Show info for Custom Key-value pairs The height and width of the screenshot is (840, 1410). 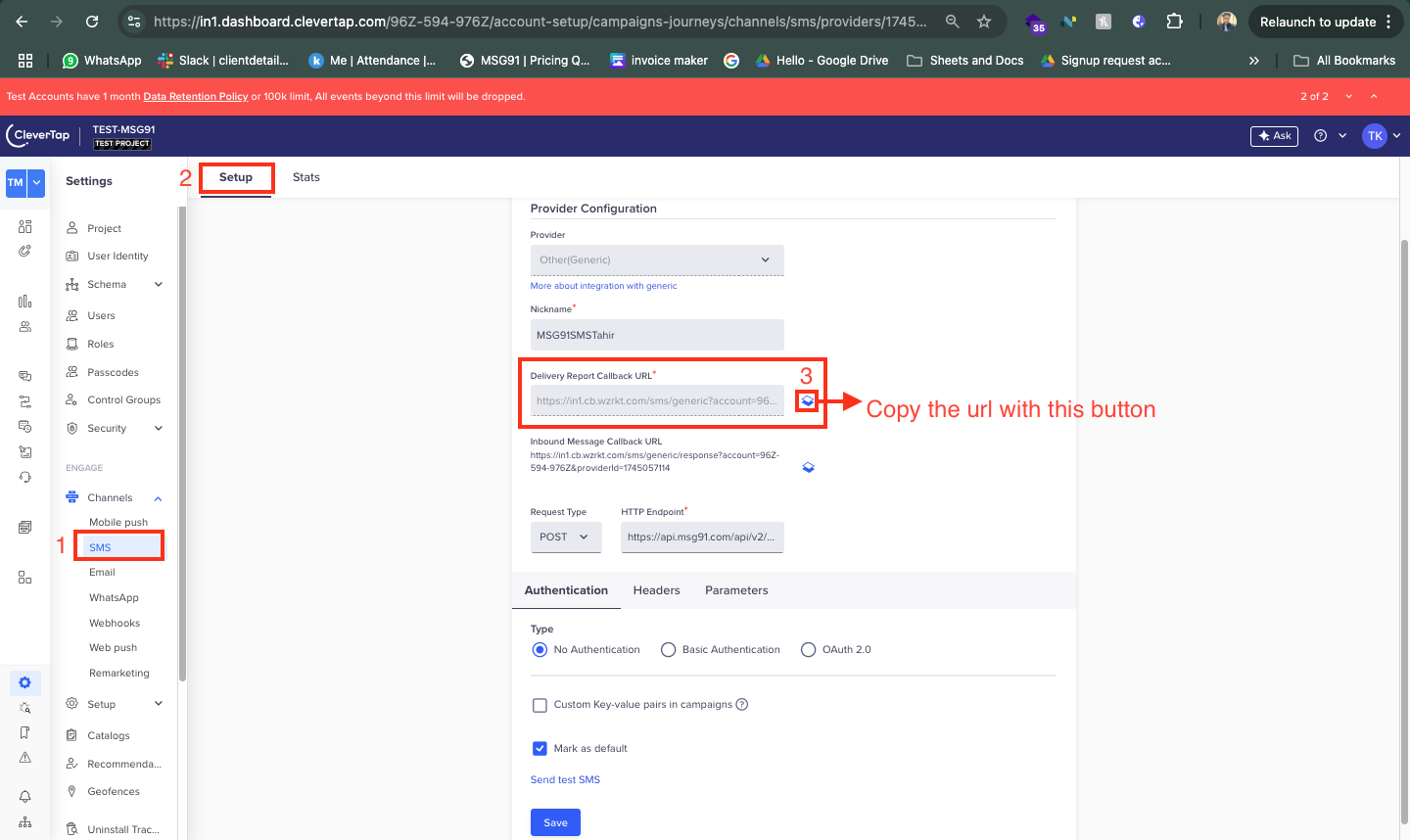coord(742,704)
